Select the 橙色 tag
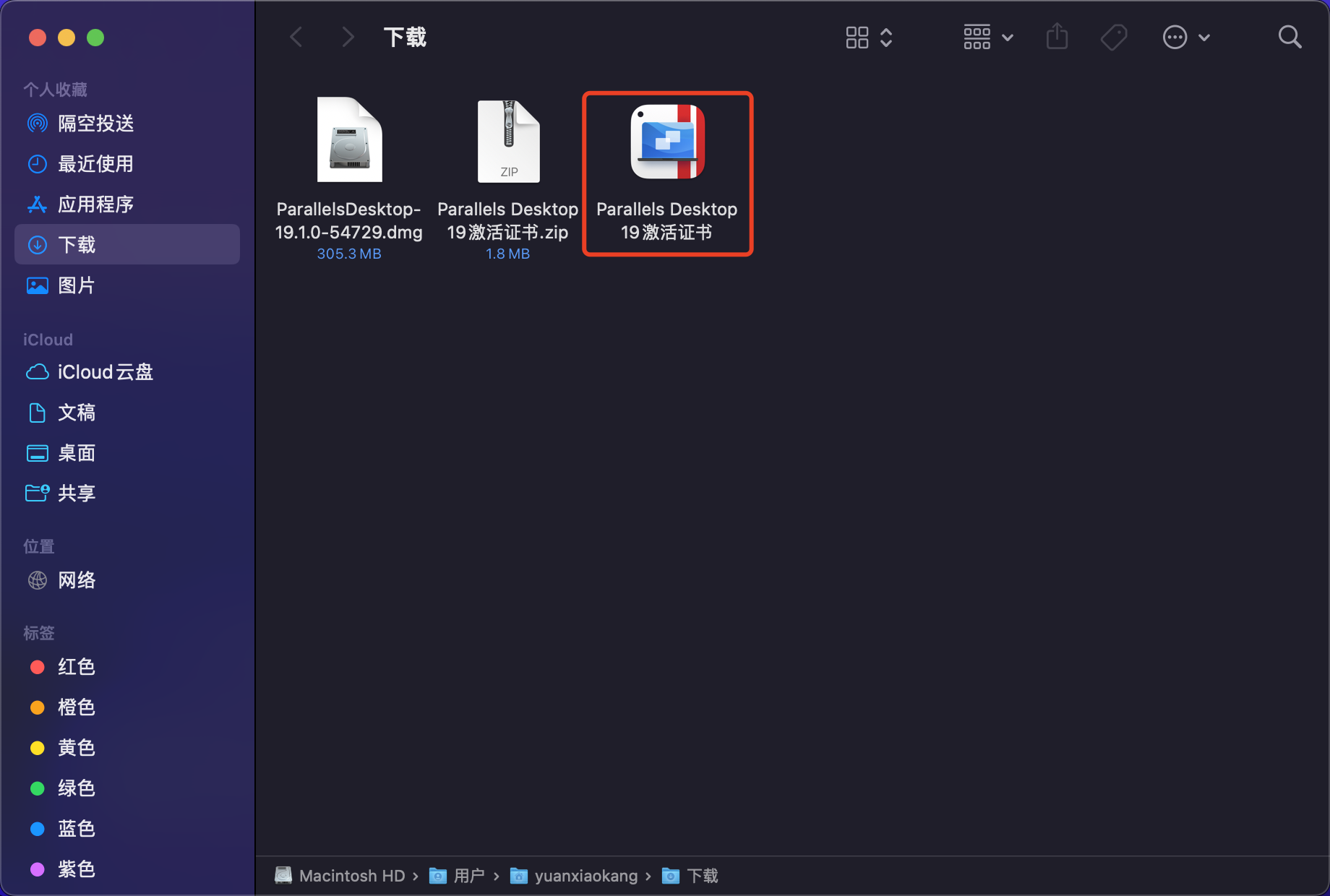 [127, 707]
